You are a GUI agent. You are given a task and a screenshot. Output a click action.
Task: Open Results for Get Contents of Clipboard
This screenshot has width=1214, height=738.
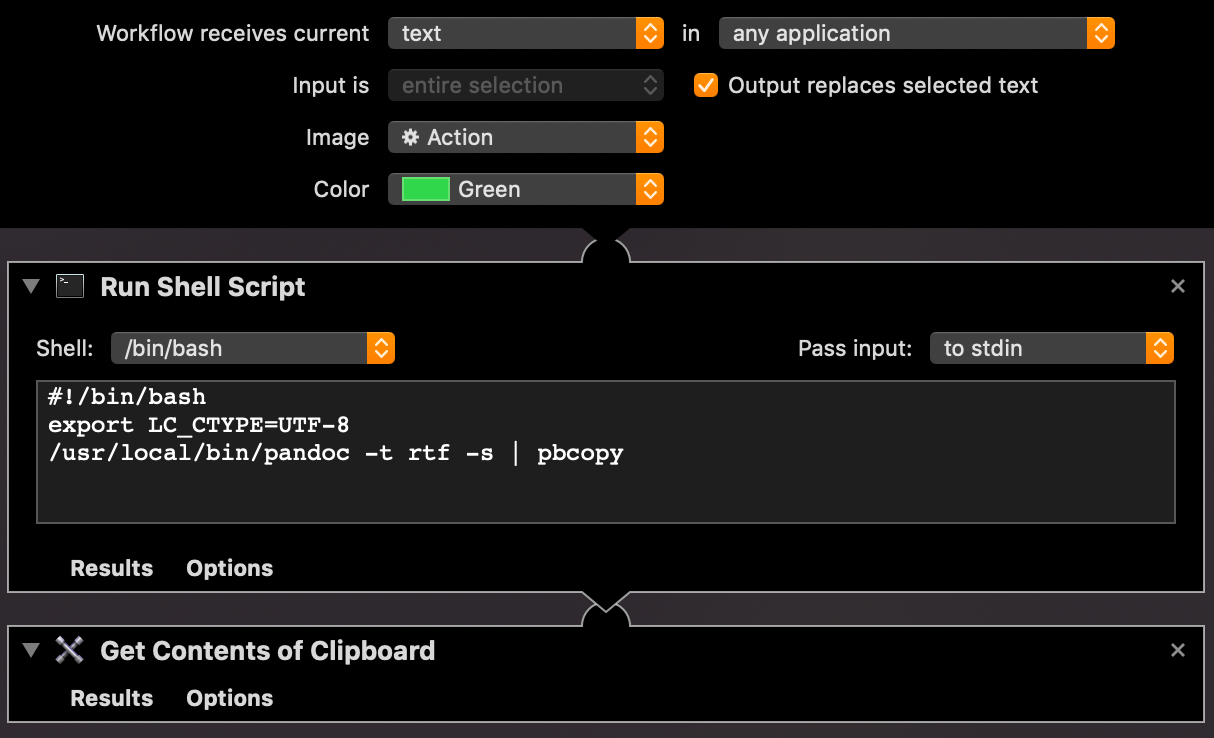click(x=111, y=698)
